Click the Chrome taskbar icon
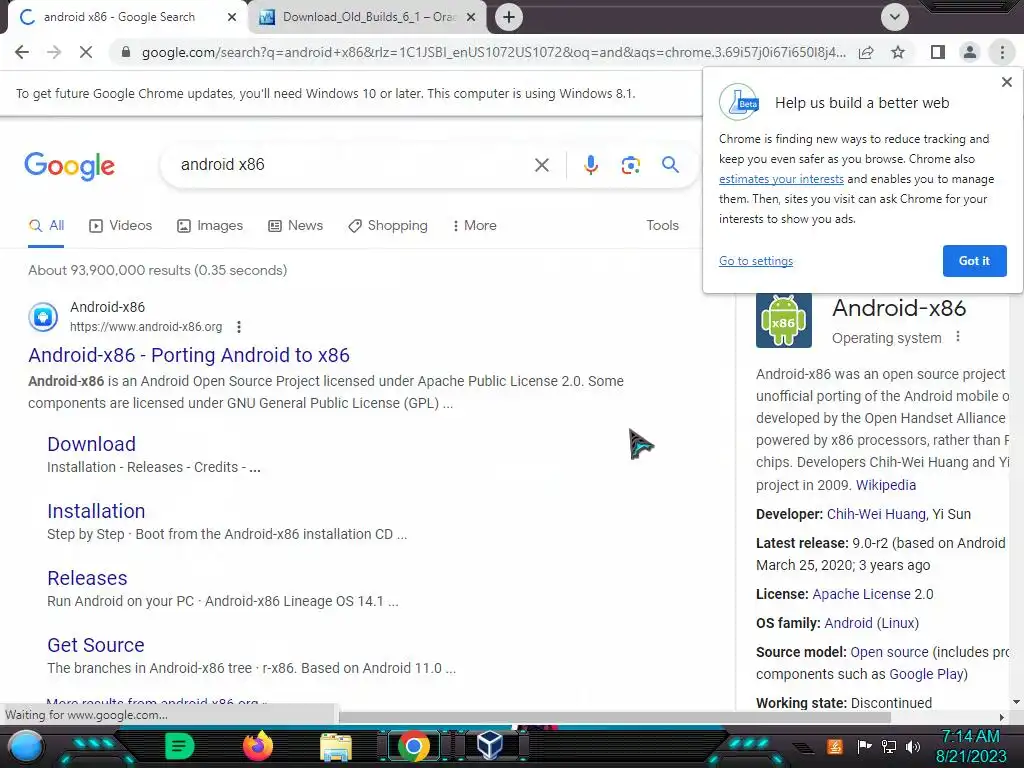The width and height of the screenshot is (1024, 768). 413,746
